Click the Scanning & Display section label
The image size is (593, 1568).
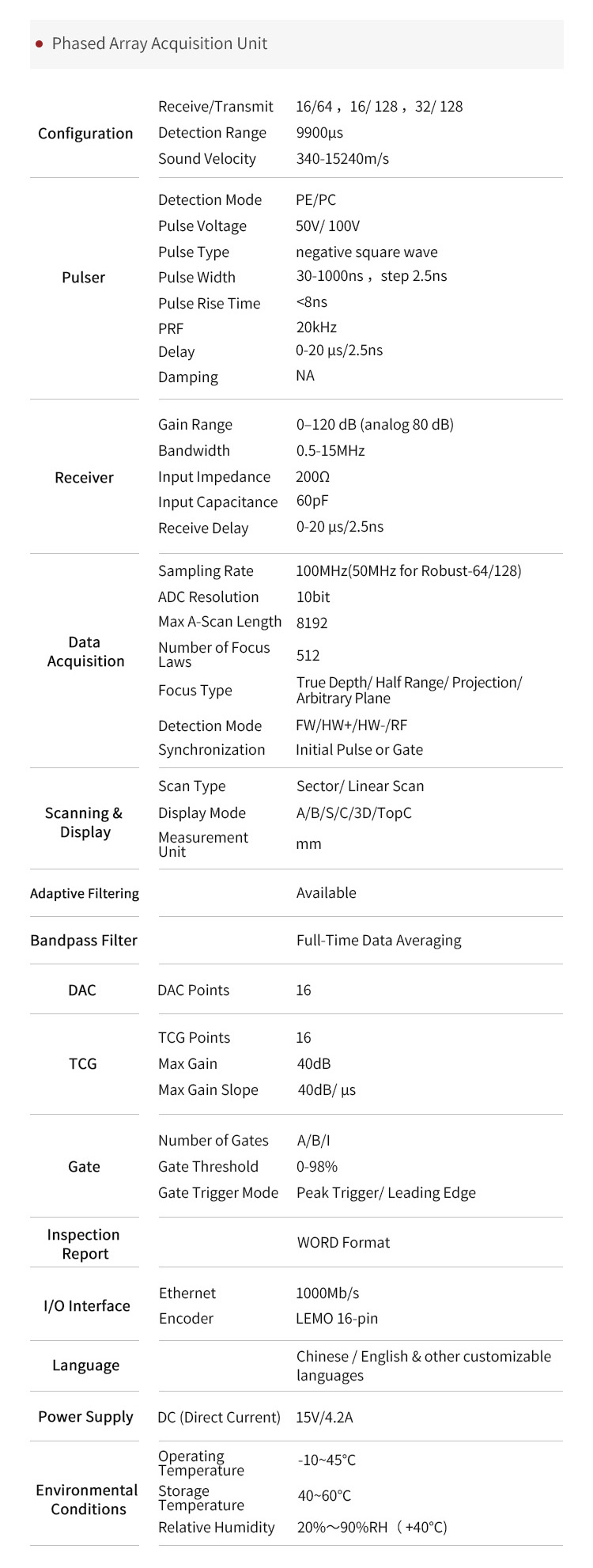click(x=84, y=822)
